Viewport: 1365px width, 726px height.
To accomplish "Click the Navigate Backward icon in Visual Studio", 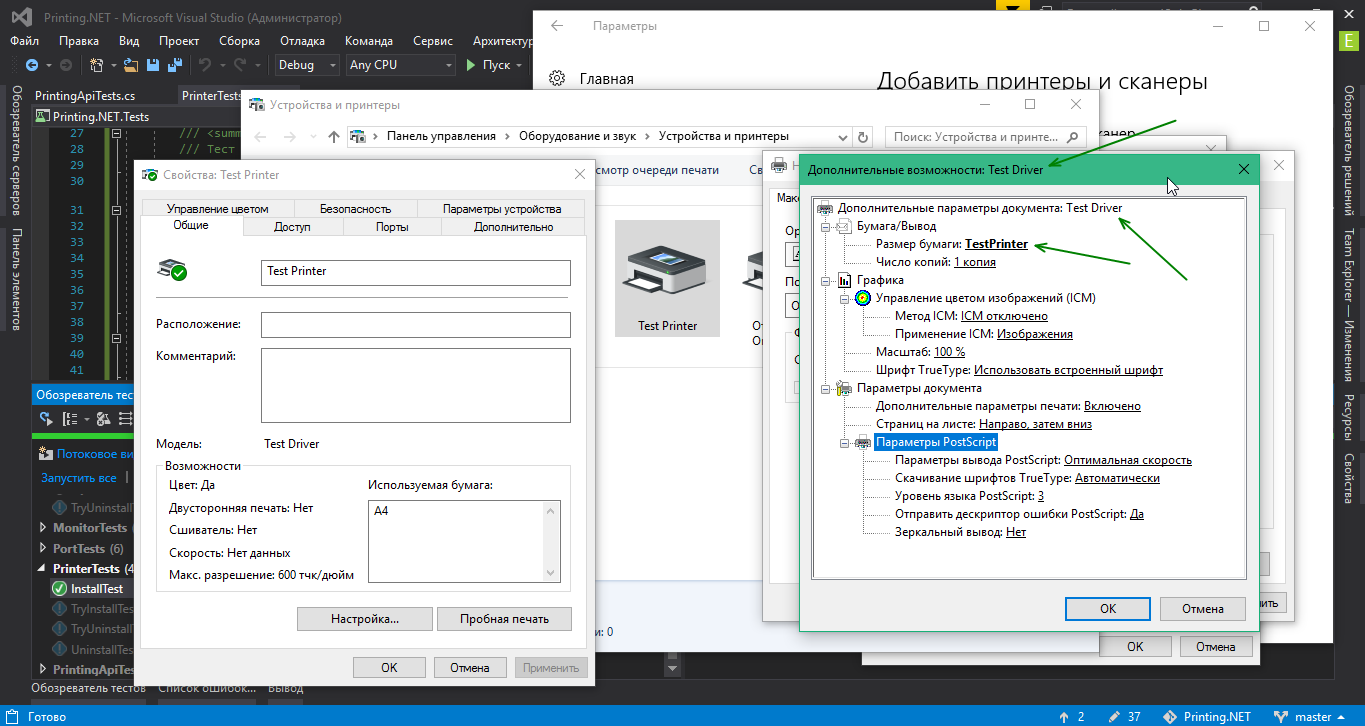I will (x=31, y=65).
